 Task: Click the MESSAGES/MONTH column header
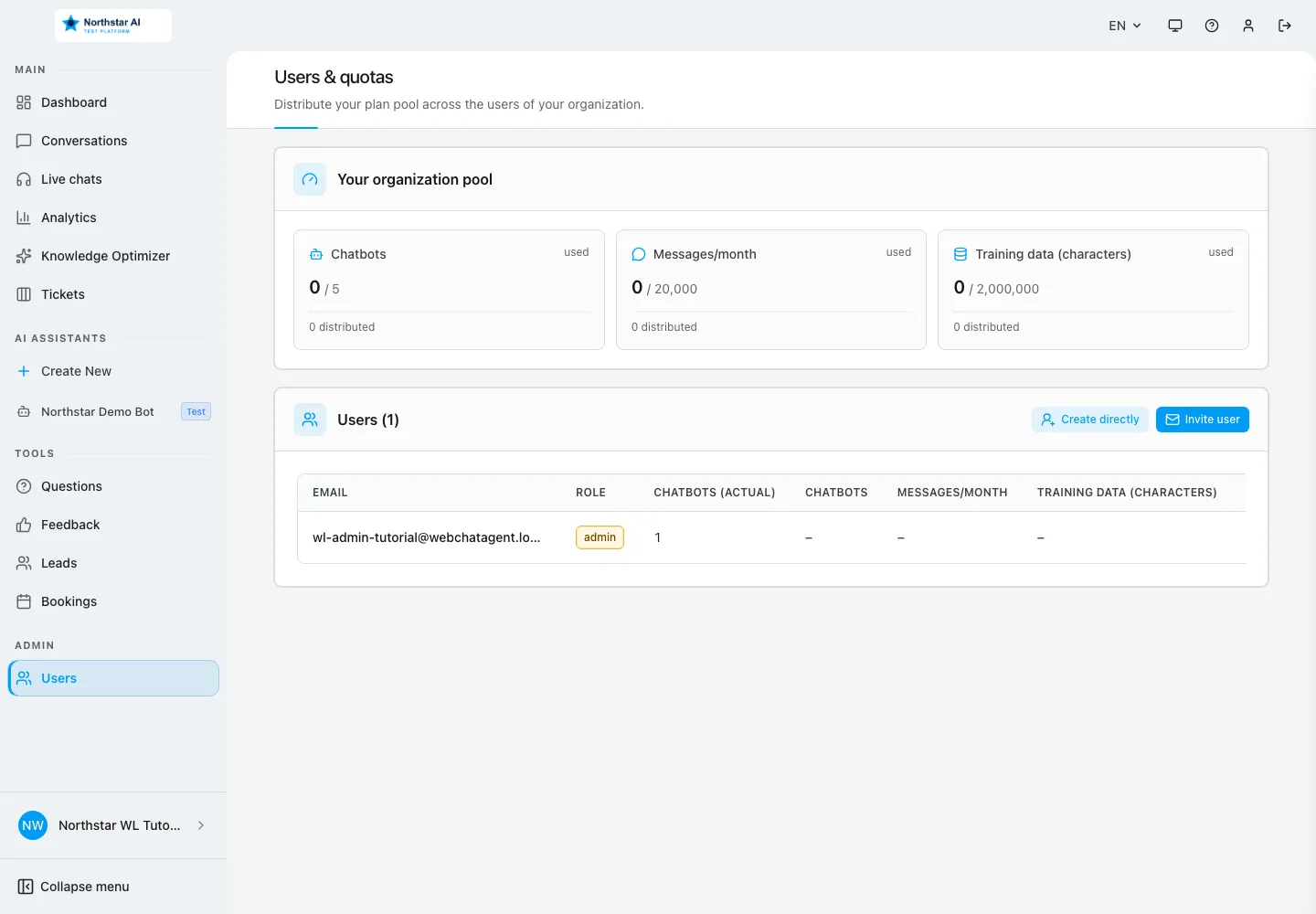pyautogui.click(x=952, y=493)
